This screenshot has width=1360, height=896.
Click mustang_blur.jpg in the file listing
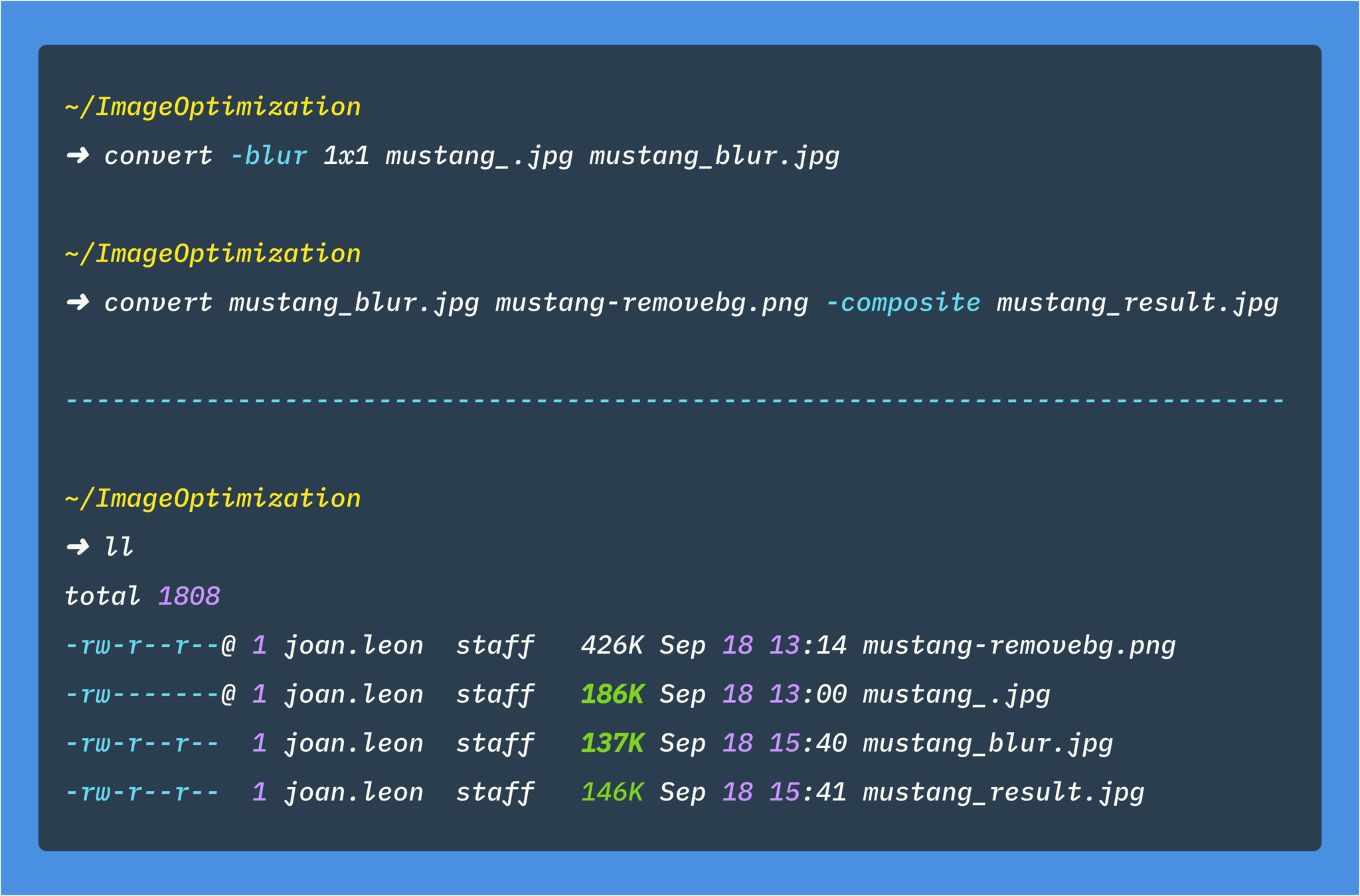987,743
